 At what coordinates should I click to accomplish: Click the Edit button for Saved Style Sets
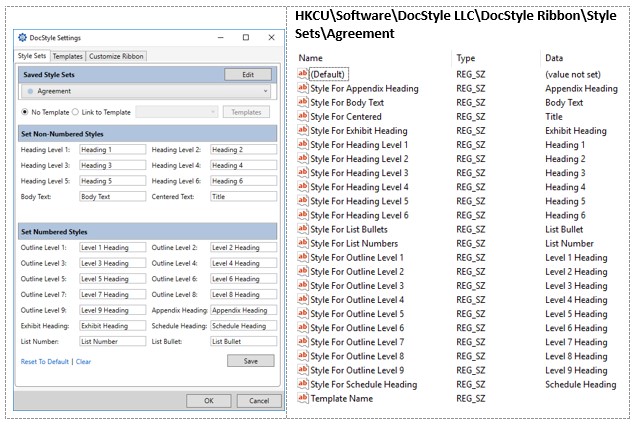pyautogui.click(x=248, y=75)
